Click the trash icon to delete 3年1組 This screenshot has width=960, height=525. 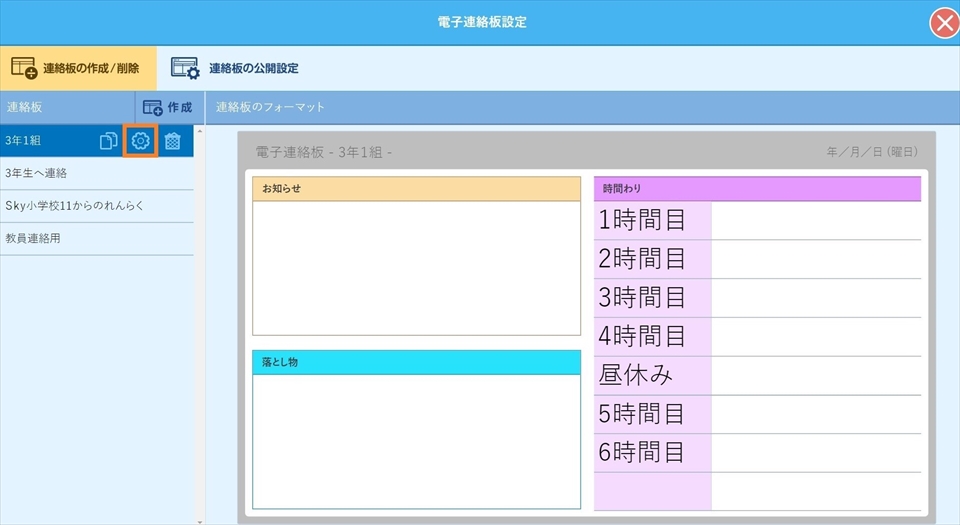coord(172,141)
